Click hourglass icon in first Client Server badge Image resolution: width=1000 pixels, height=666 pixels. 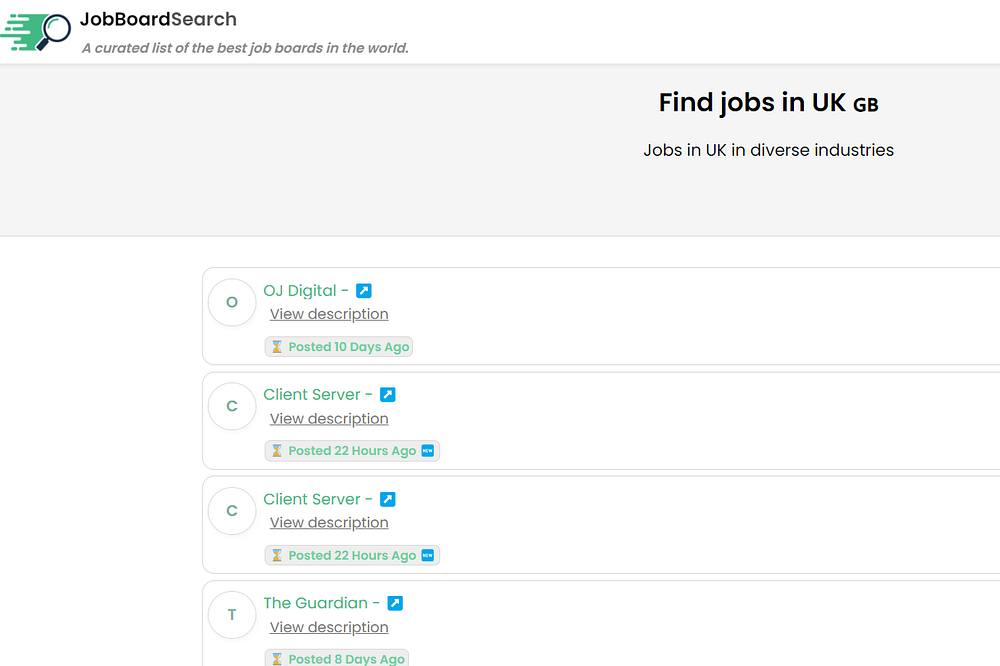tap(277, 451)
